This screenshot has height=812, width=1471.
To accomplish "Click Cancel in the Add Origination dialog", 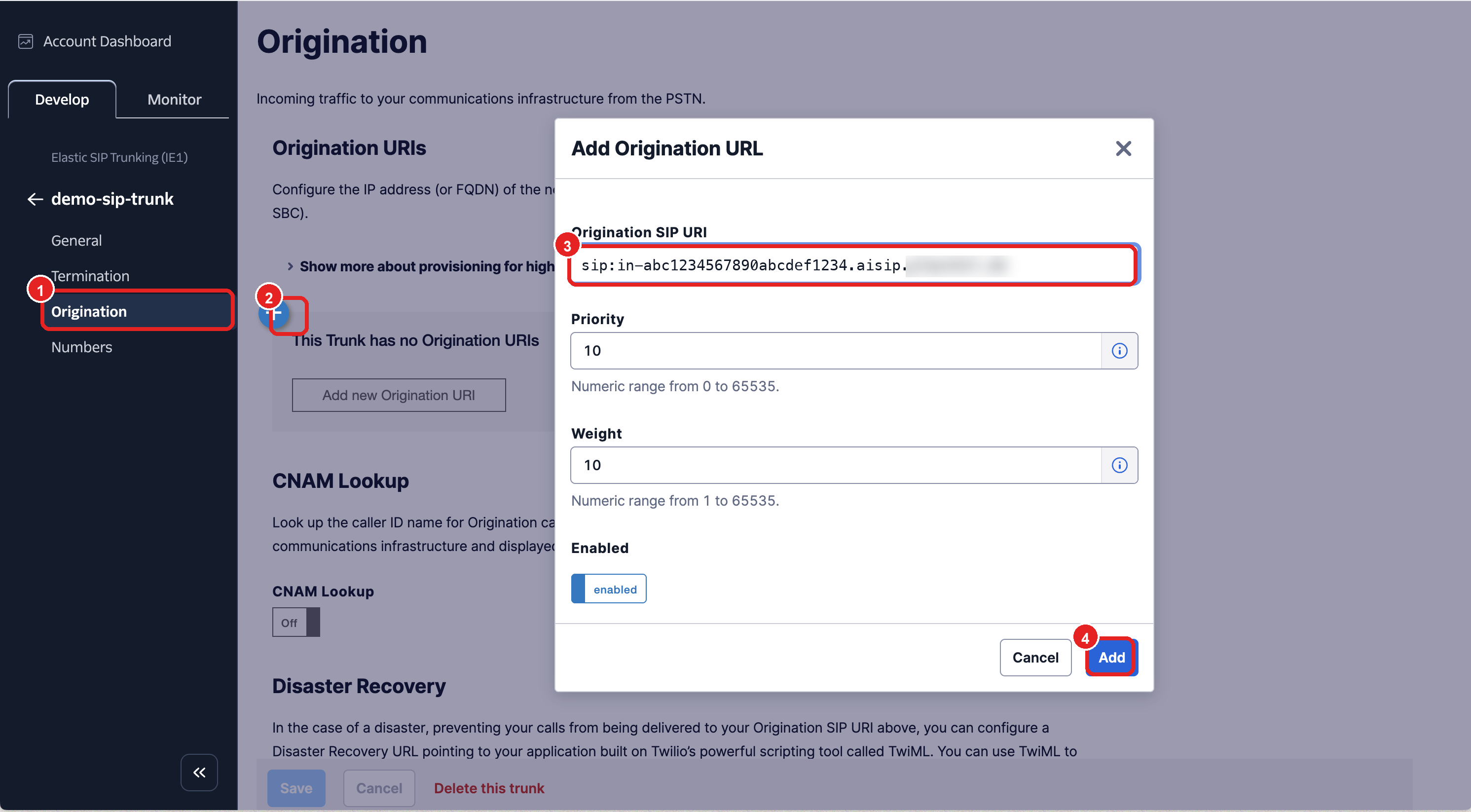I will 1035,657.
